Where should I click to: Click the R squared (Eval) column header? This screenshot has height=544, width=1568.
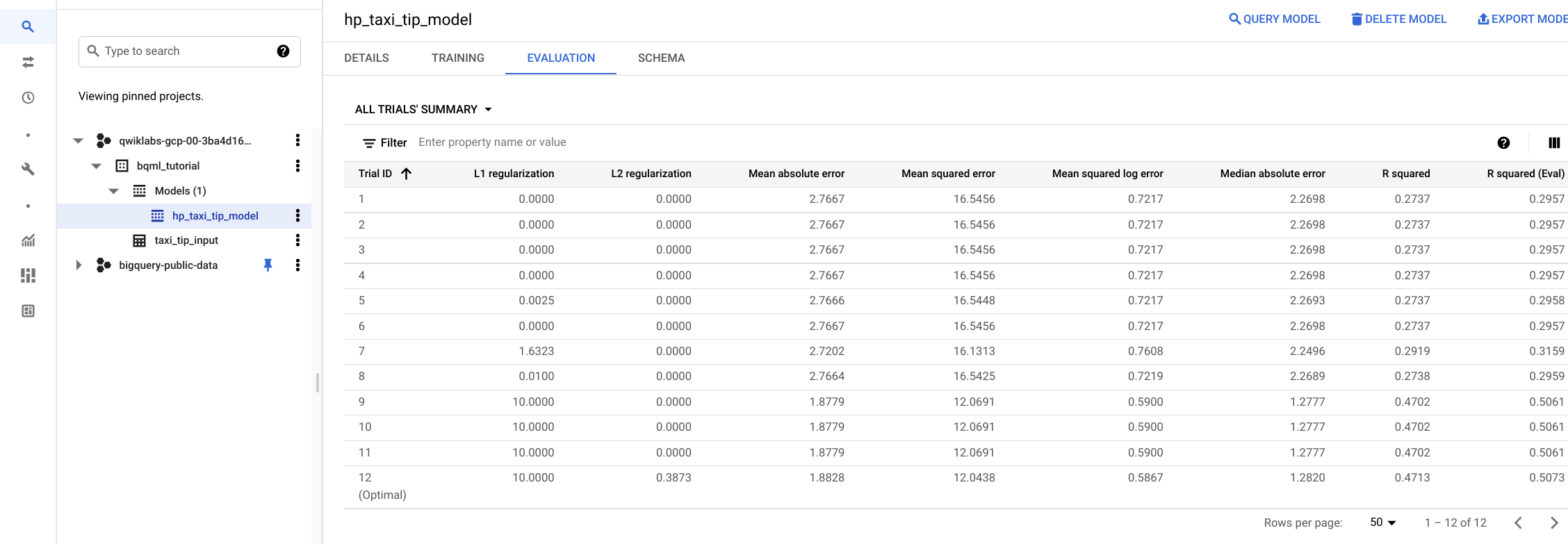1526,174
